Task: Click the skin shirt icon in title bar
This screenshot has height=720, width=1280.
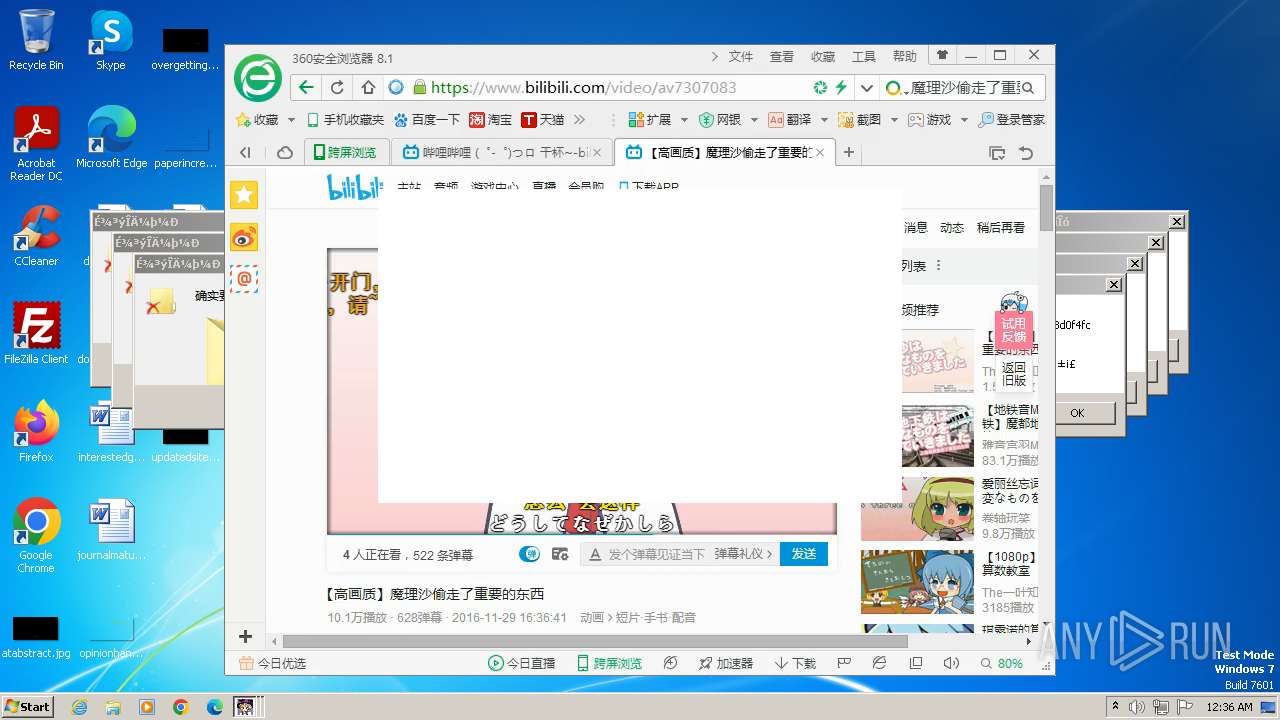Action: [x=942, y=55]
